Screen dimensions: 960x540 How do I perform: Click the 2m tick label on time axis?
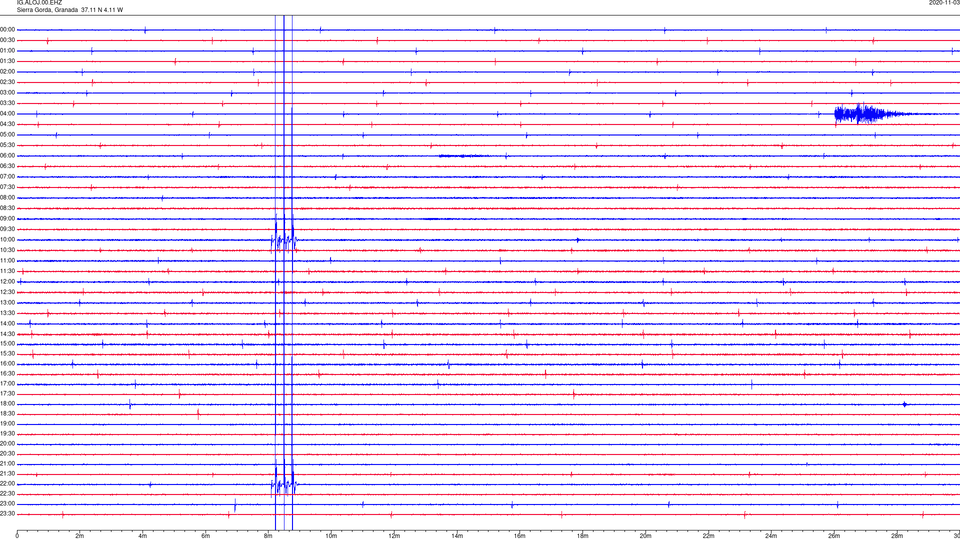[80, 536]
